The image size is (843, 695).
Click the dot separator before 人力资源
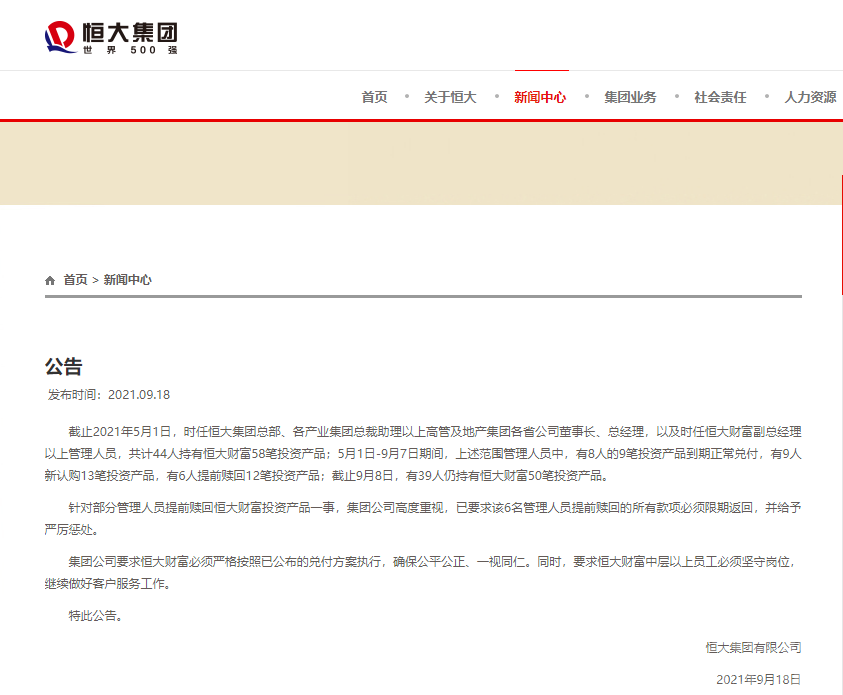pyautogui.click(x=765, y=96)
